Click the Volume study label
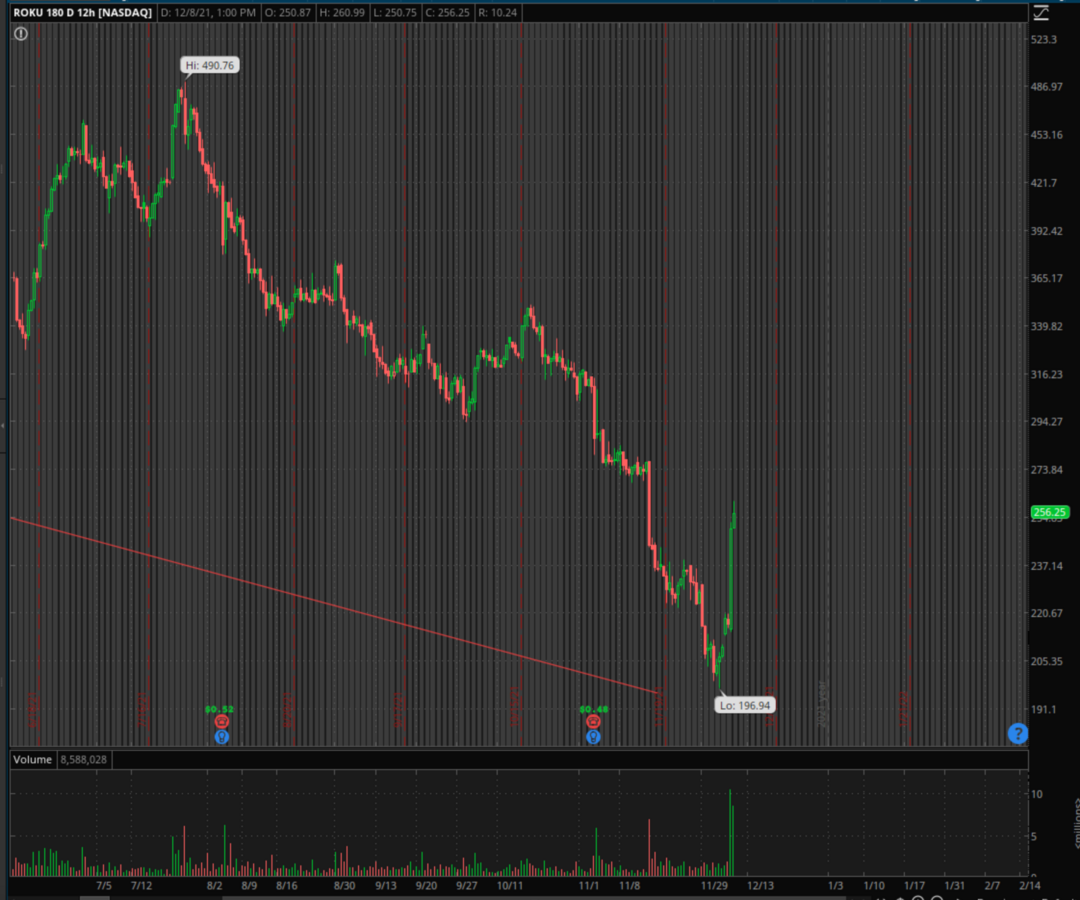Image resolution: width=1080 pixels, height=900 pixels. [x=32, y=760]
